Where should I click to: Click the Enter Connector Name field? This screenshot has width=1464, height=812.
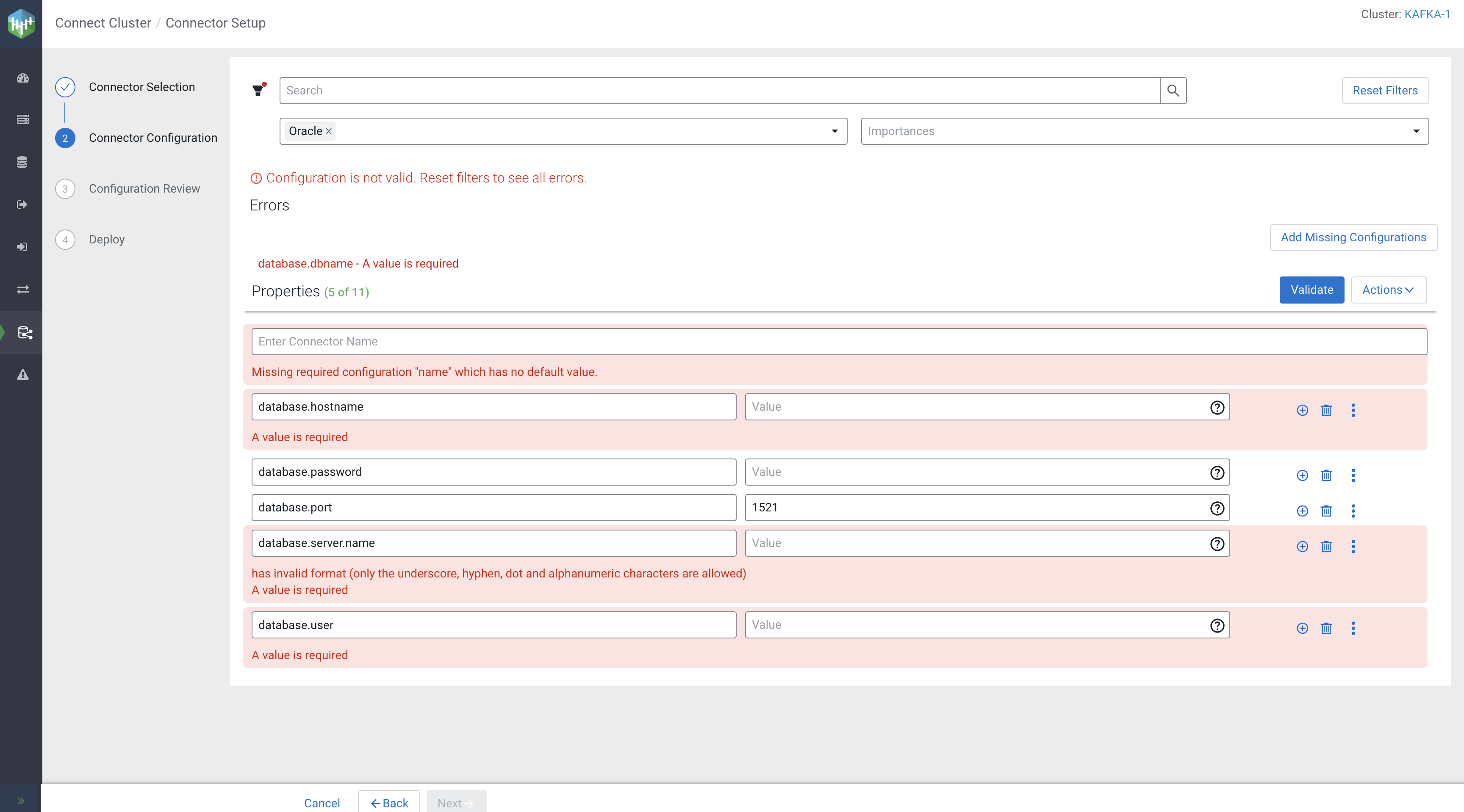coord(838,341)
